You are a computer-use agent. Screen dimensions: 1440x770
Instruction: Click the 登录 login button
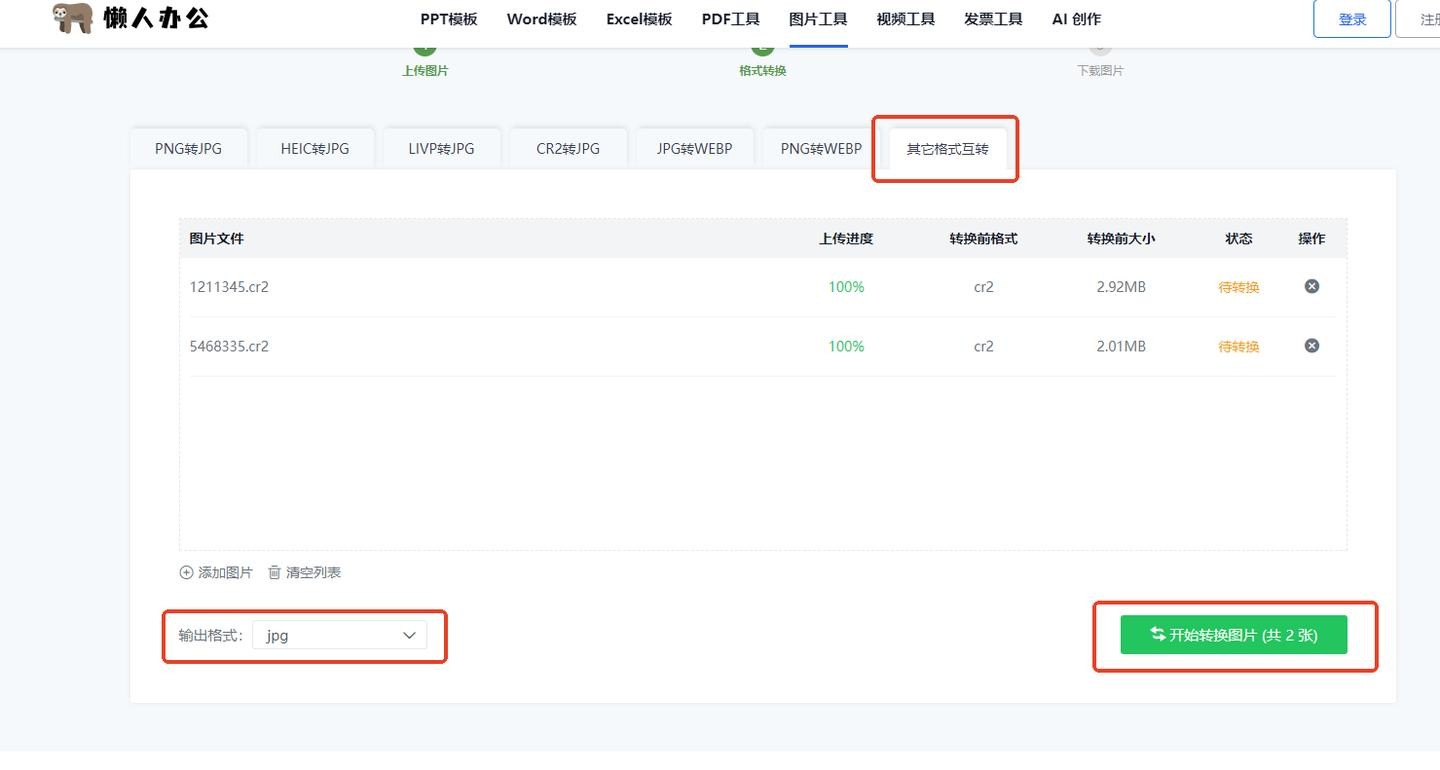pyautogui.click(x=1352, y=19)
